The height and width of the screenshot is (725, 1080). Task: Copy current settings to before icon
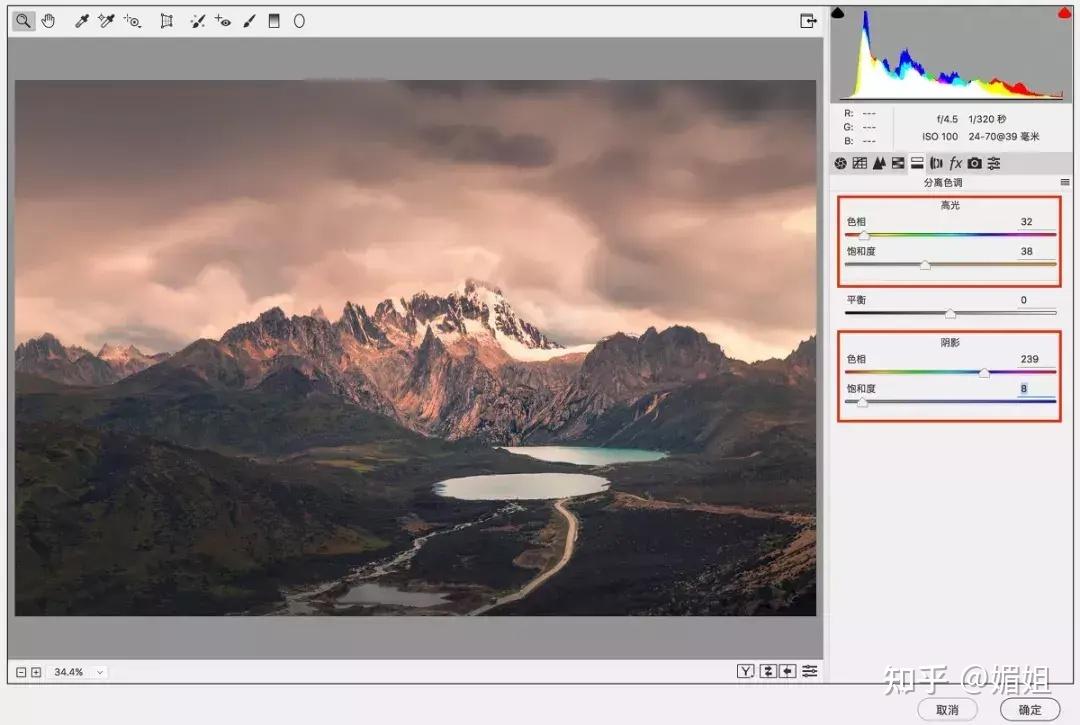click(788, 671)
